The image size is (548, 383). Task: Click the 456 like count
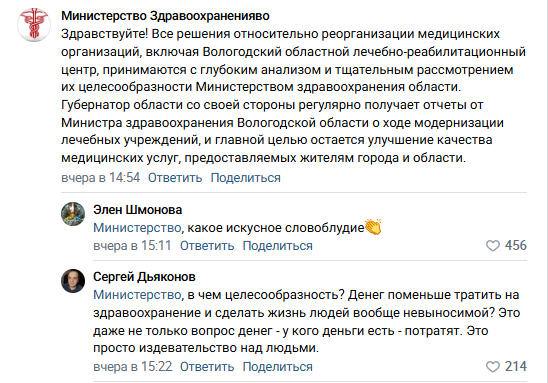(515, 245)
